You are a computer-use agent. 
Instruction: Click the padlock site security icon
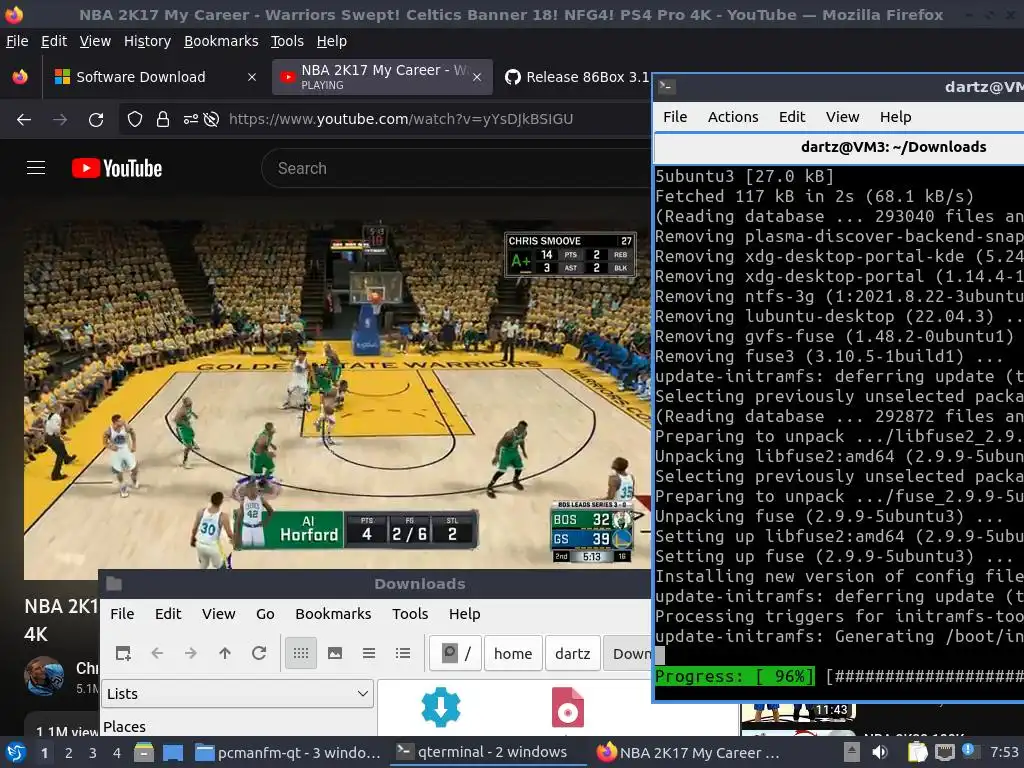point(163,119)
